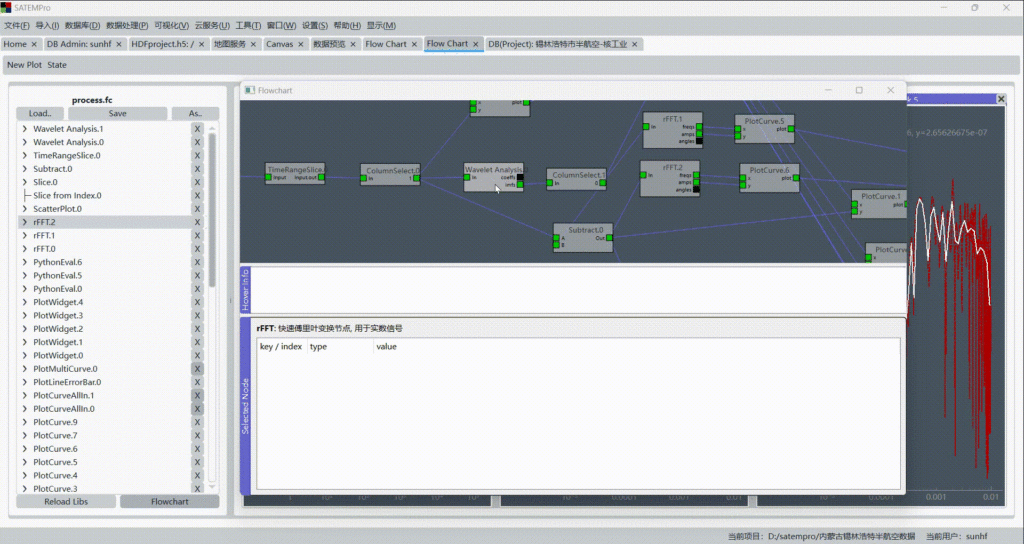
Task: Expand the PlotMultiCurve.0 tree item
Action: 24,369
